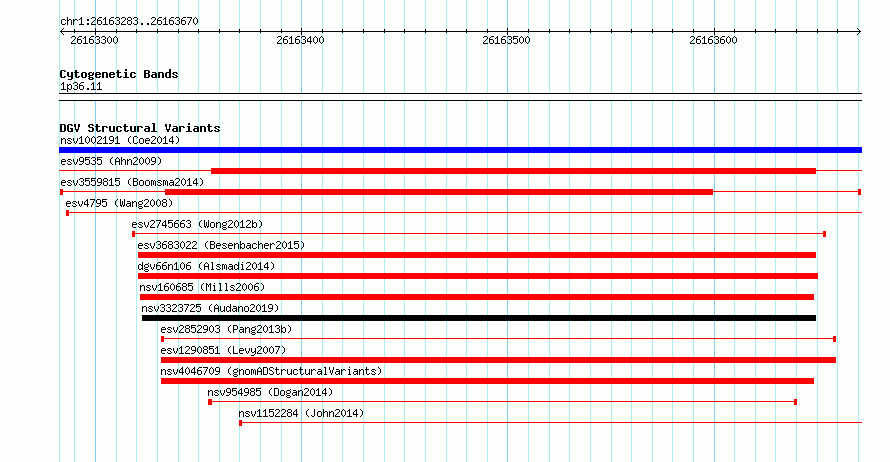
Task: Open the nsv160685 (Mills2006) label
Action: coord(202,287)
